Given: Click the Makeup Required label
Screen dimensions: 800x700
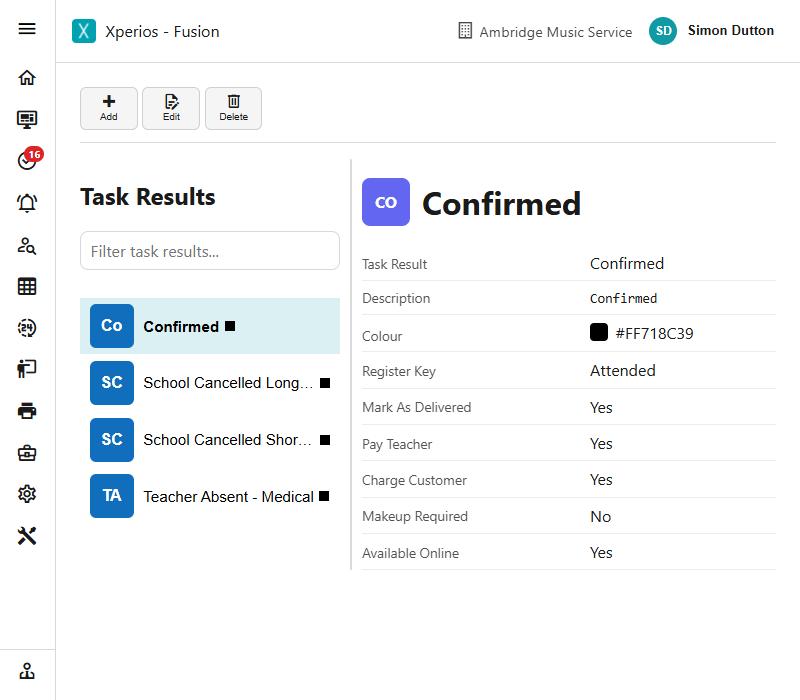Looking at the screenshot, I should click(x=415, y=516).
